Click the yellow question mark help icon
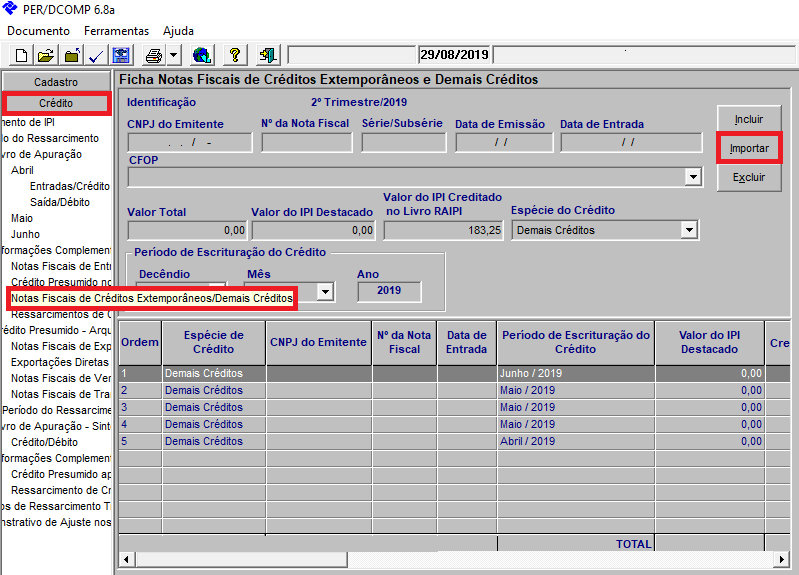The width and height of the screenshot is (799, 575). pos(235,55)
